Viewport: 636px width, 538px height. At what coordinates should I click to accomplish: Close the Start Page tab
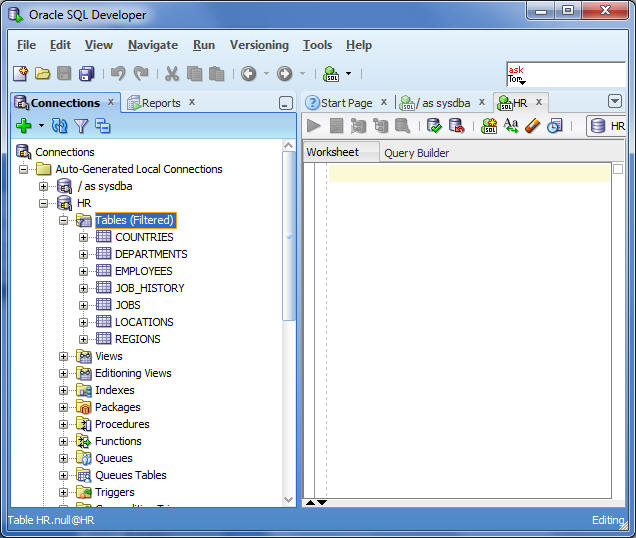pos(384,102)
